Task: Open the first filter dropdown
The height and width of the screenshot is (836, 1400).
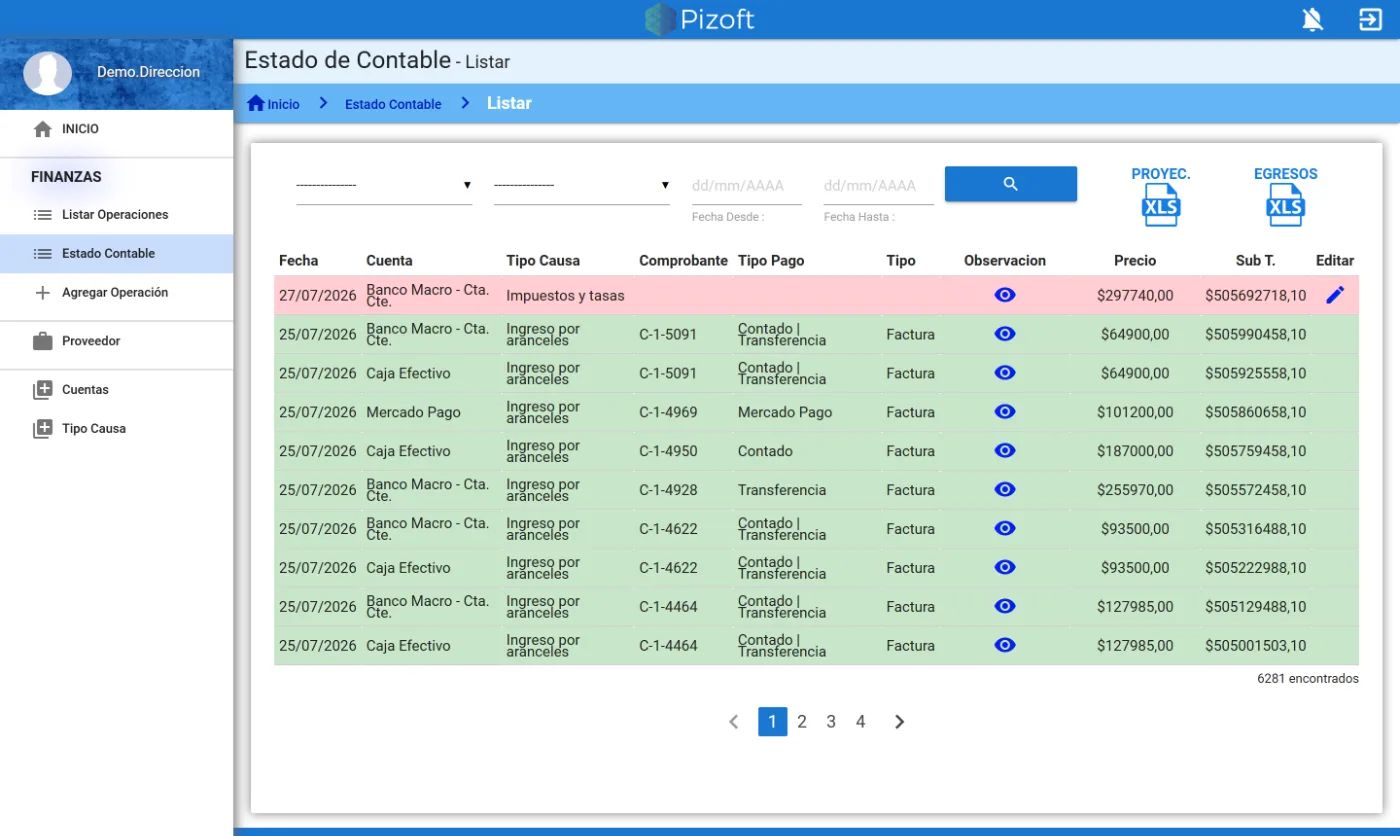Action: [x=384, y=185]
